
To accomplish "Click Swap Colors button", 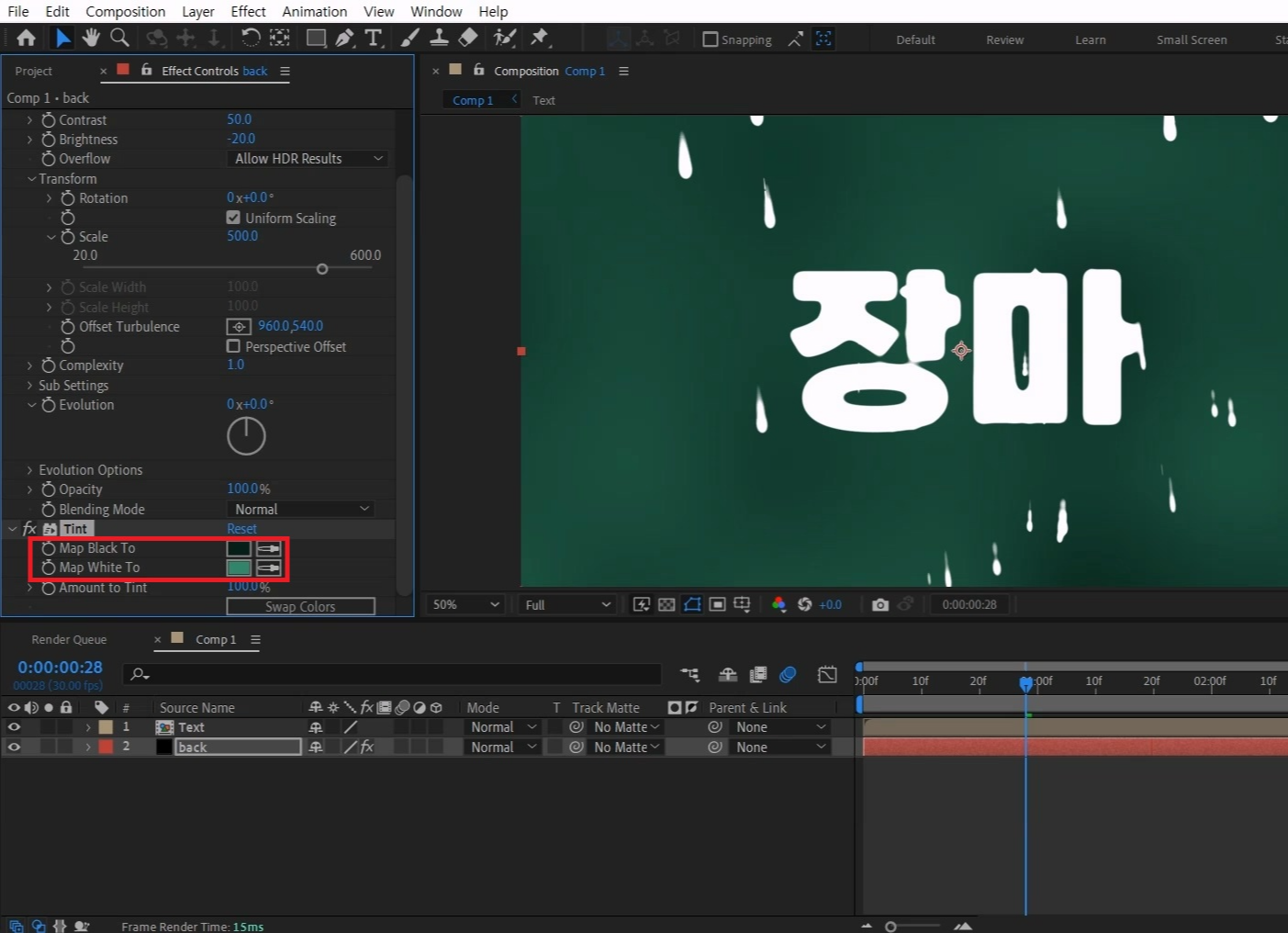I will pos(300,606).
